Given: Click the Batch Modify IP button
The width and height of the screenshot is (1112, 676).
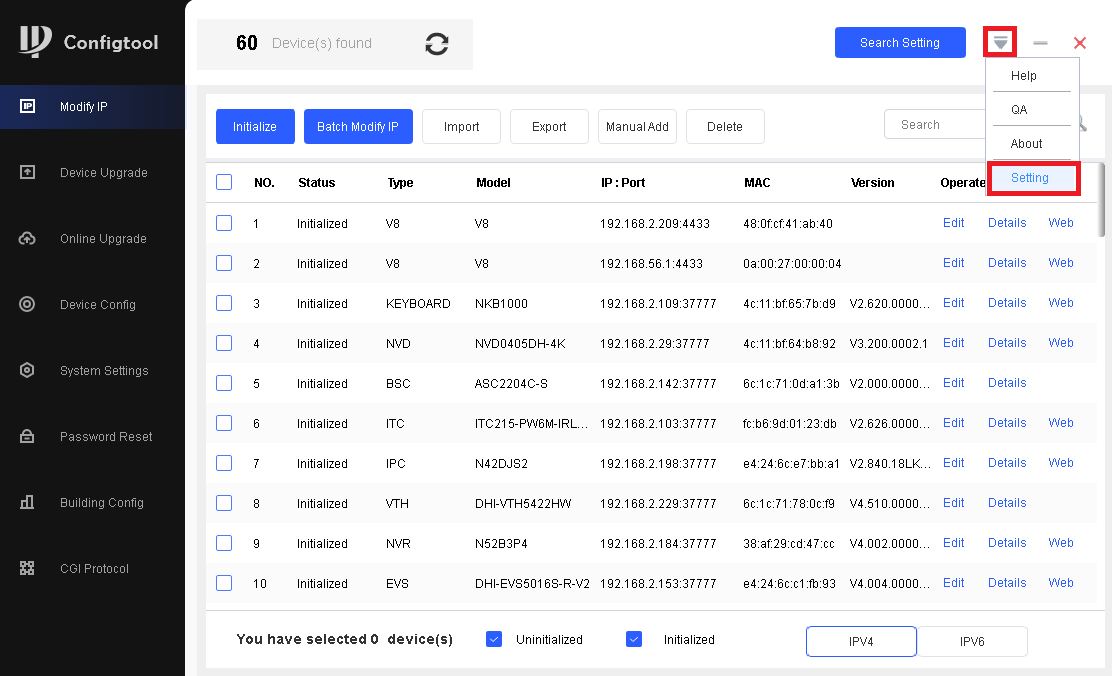Looking at the screenshot, I should 357,127.
